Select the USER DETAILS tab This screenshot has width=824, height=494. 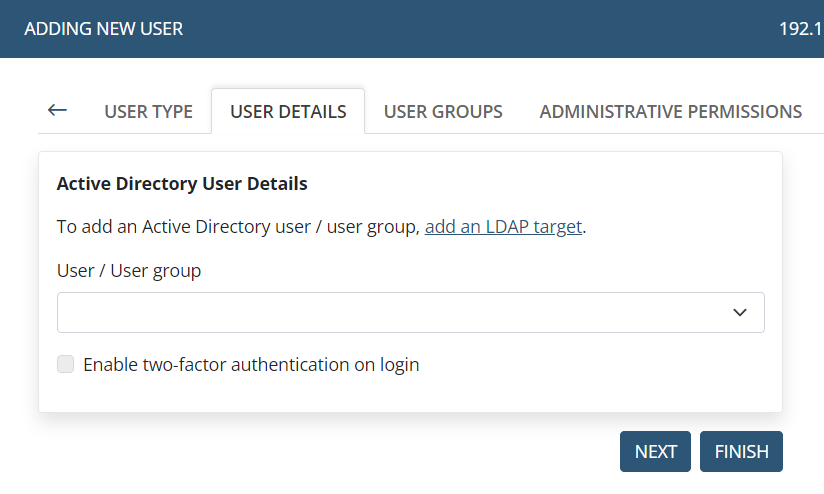click(x=288, y=111)
